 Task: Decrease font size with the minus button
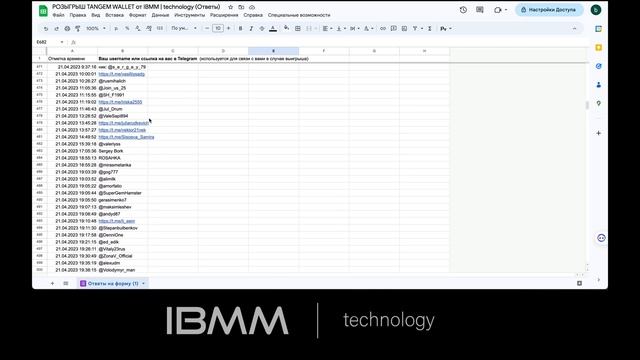point(207,29)
